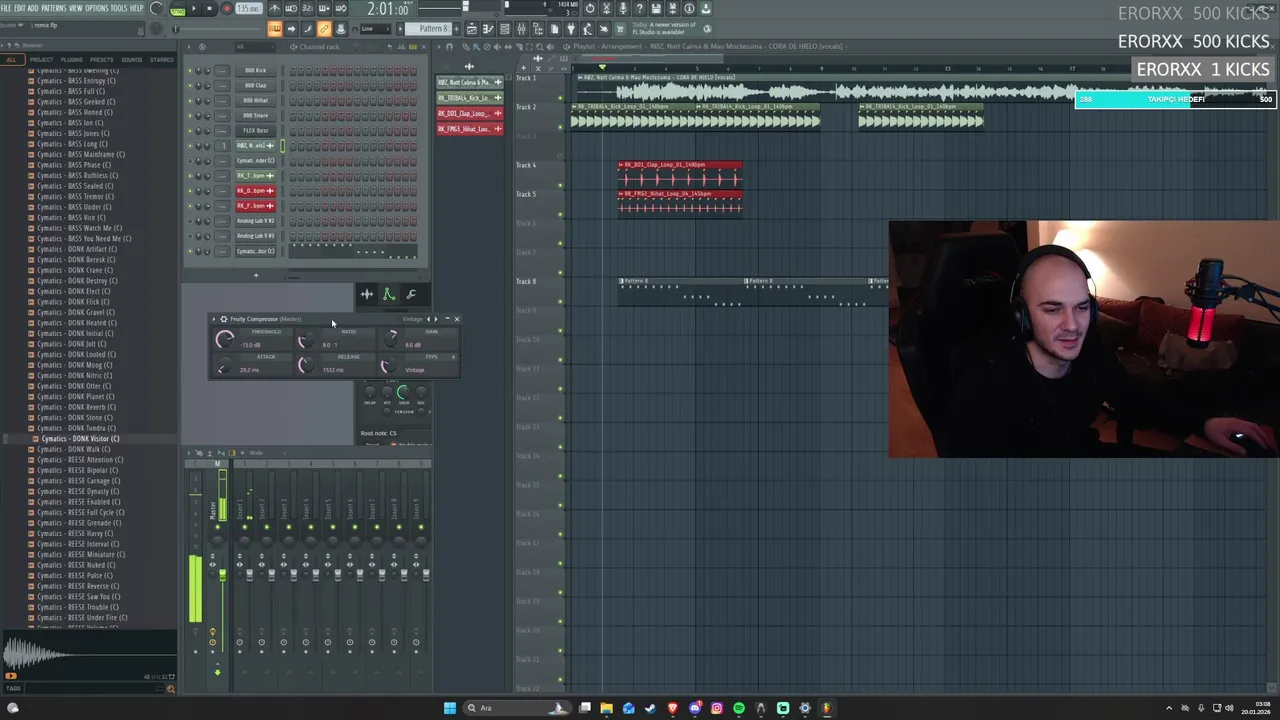The image size is (1280, 720).
Task: Click the Track 8 label in playlist
Action: coord(526,282)
